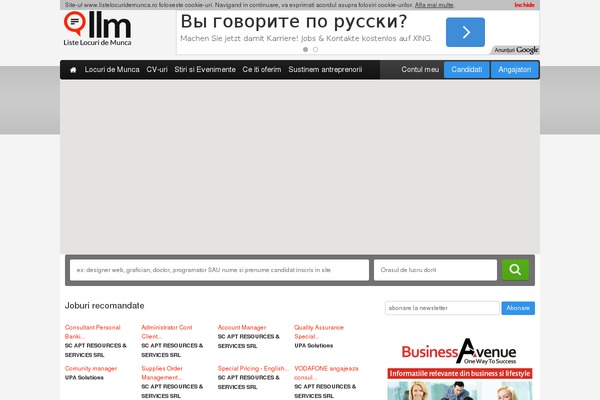
Task: Open the Locuri de Munca menu
Action: click(x=112, y=70)
